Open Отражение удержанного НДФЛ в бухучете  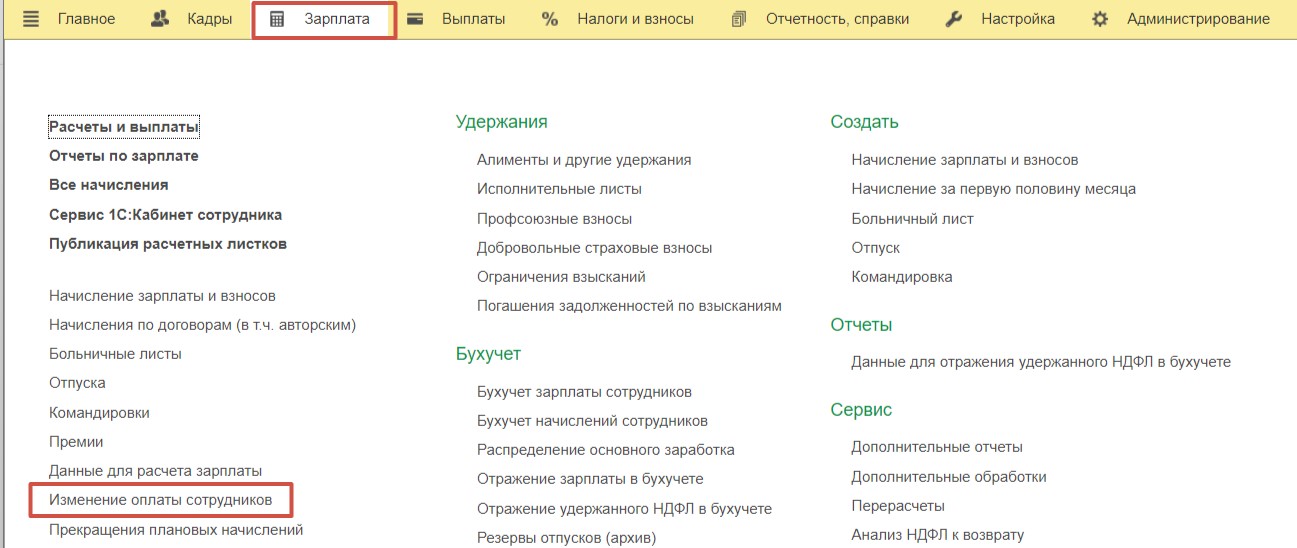pyautogui.click(x=624, y=508)
